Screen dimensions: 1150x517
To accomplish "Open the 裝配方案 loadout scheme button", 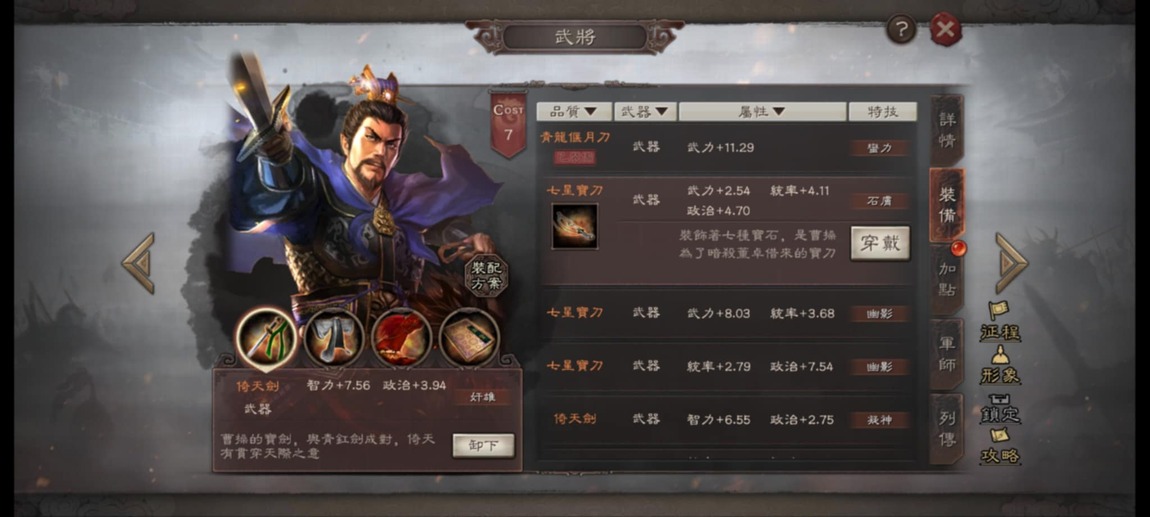I will [486, 275].
